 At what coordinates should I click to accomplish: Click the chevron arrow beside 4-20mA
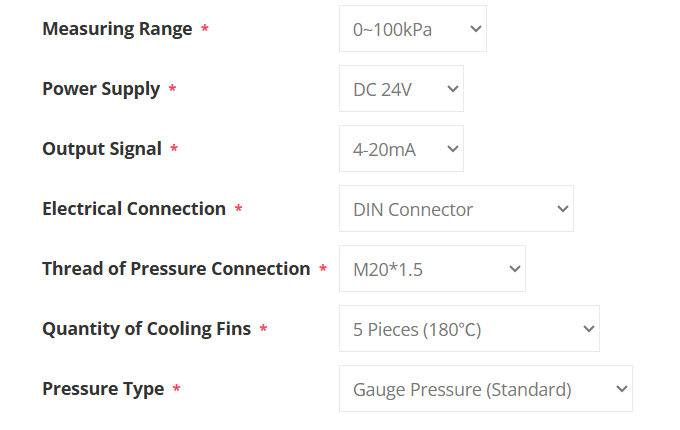tap(452, 149)
